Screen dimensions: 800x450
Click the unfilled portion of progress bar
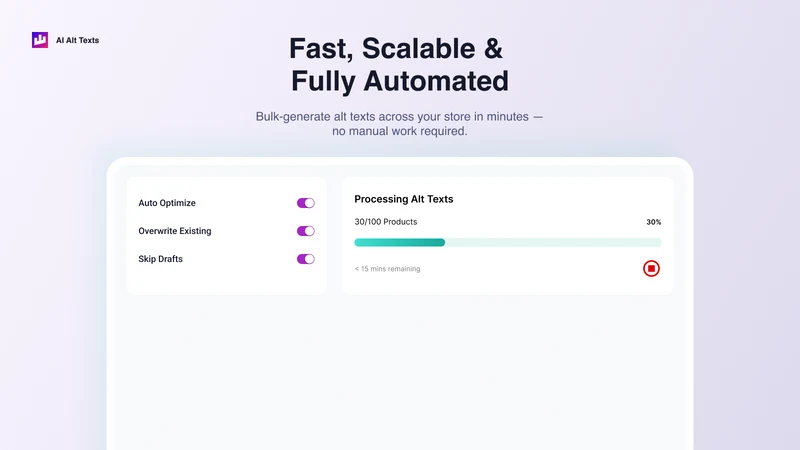[x=553, y=242]
